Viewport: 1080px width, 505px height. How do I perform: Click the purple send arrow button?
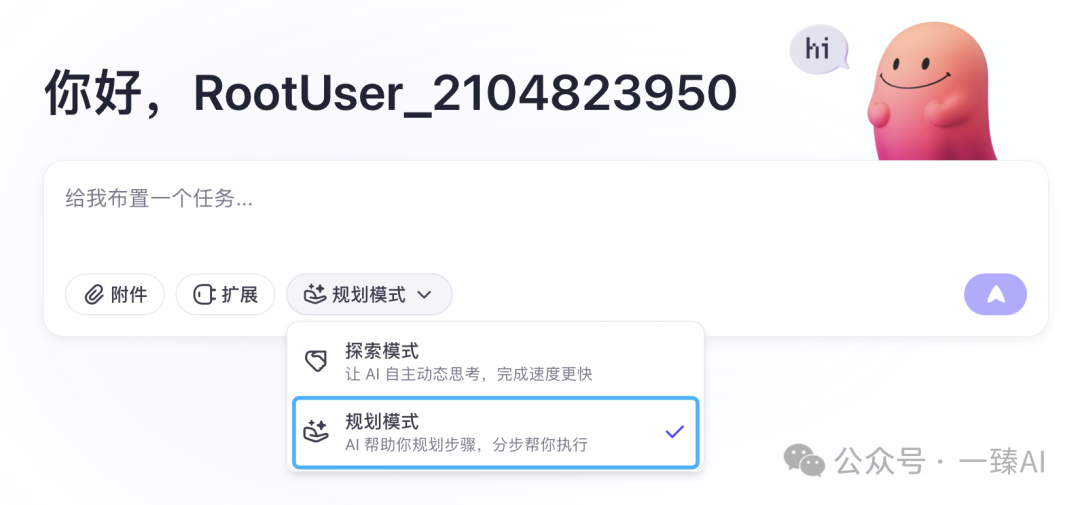pyautogui.click(x=995, y=295)
